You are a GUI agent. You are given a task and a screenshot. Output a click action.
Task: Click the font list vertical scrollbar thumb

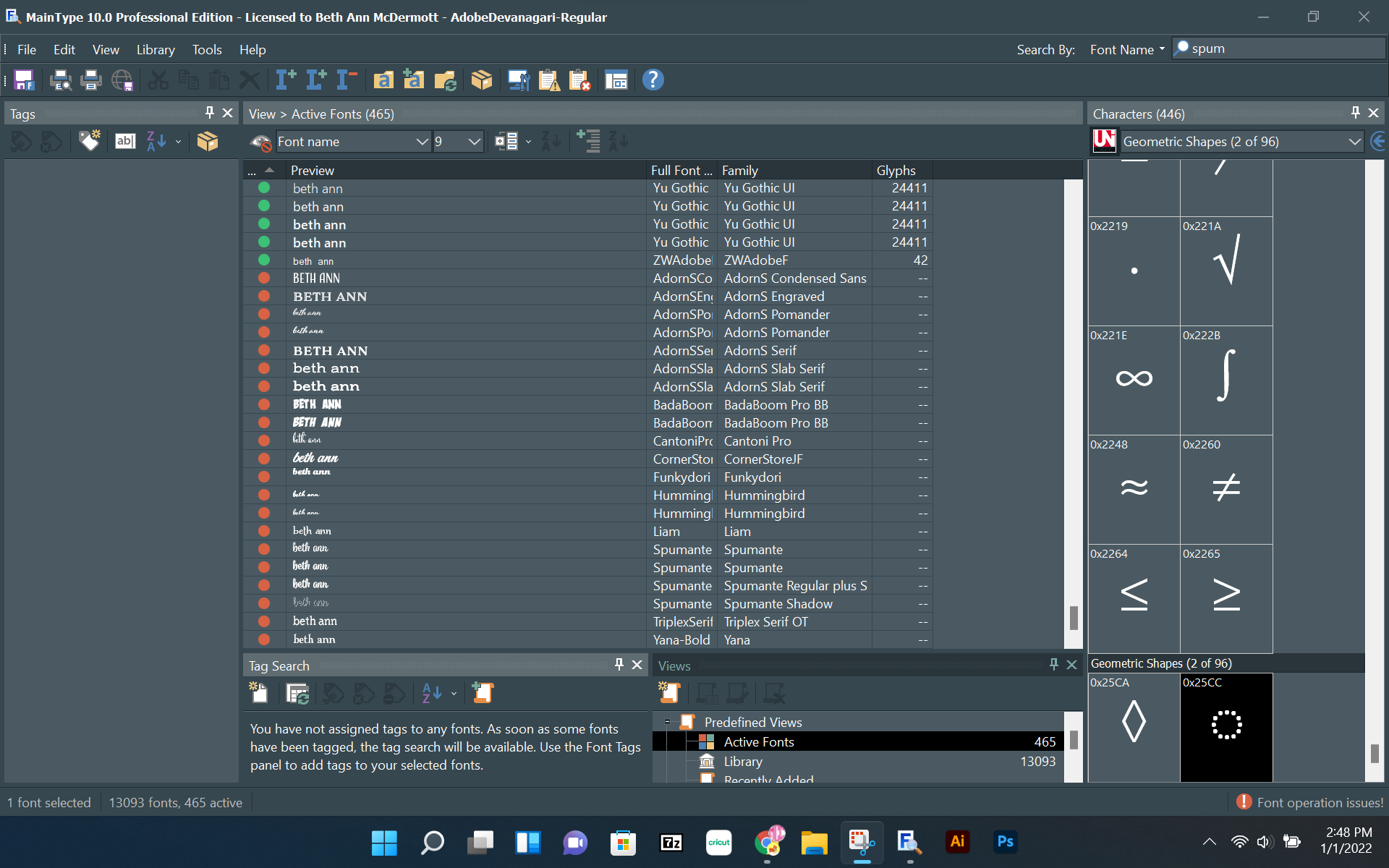[x=1074, y=618]
